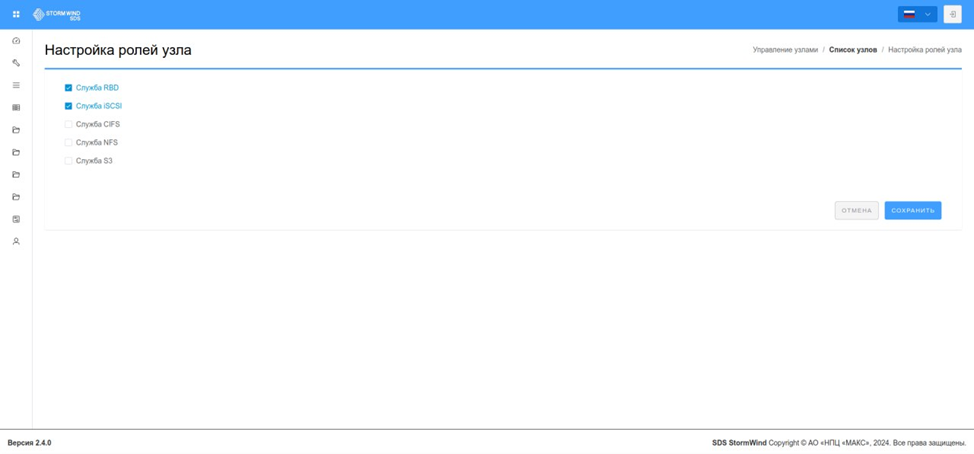Go to Управление узлами breadcrumb

coord(785,50)
